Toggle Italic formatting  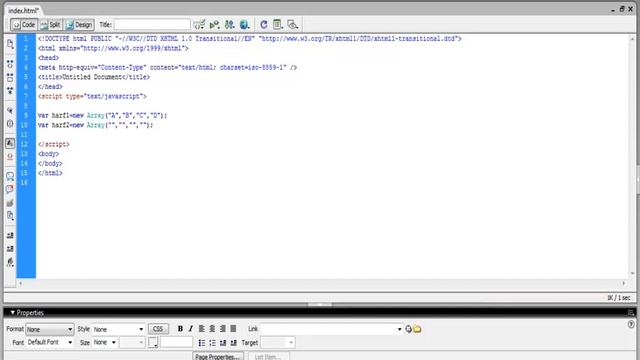pos(191,329)
